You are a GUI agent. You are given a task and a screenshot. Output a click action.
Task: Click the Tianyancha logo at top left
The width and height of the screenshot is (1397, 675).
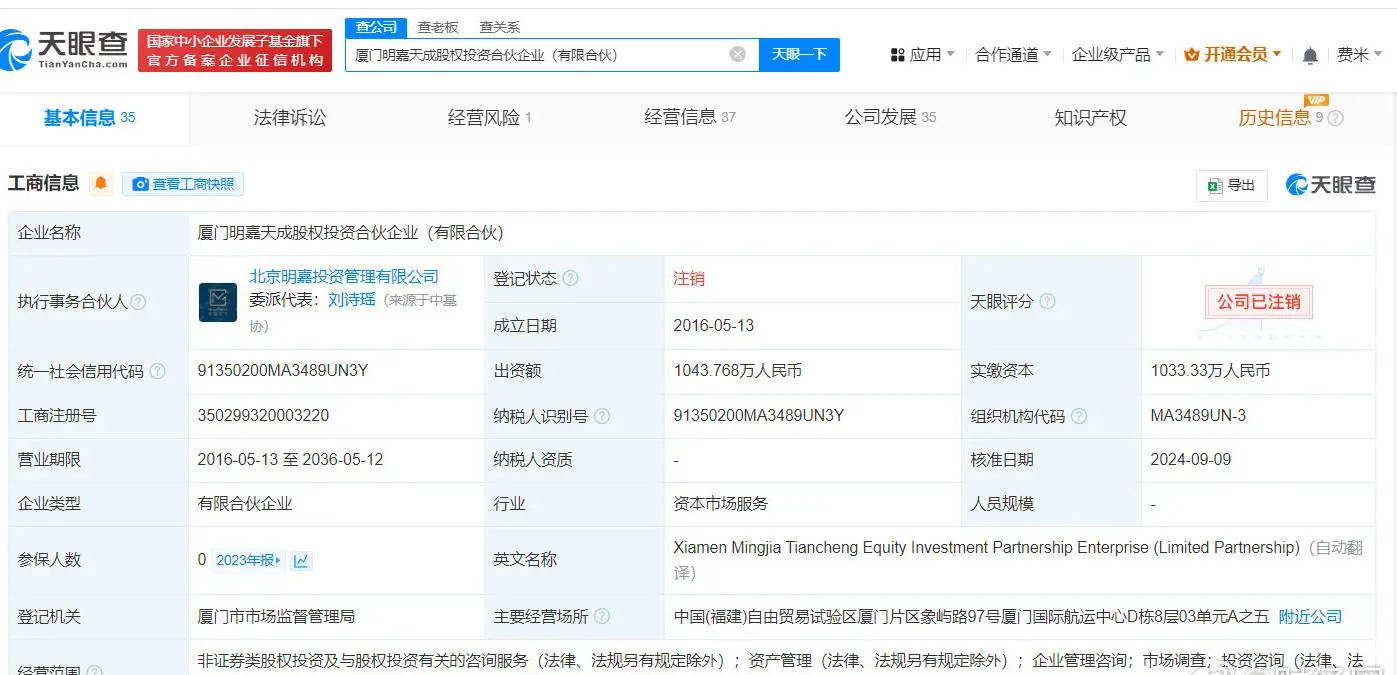point(65,49)
